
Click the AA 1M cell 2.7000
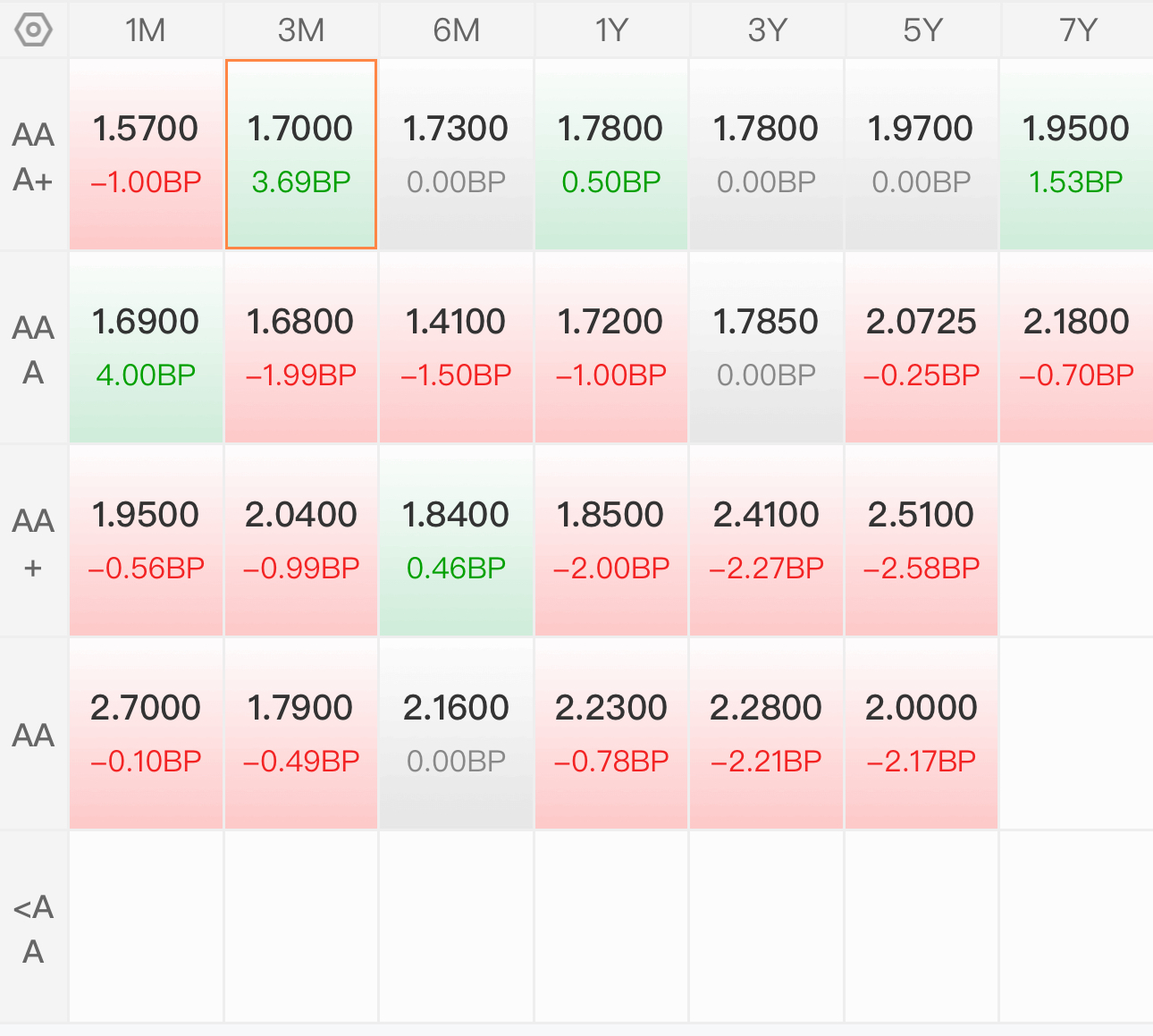tap(146, 734)
